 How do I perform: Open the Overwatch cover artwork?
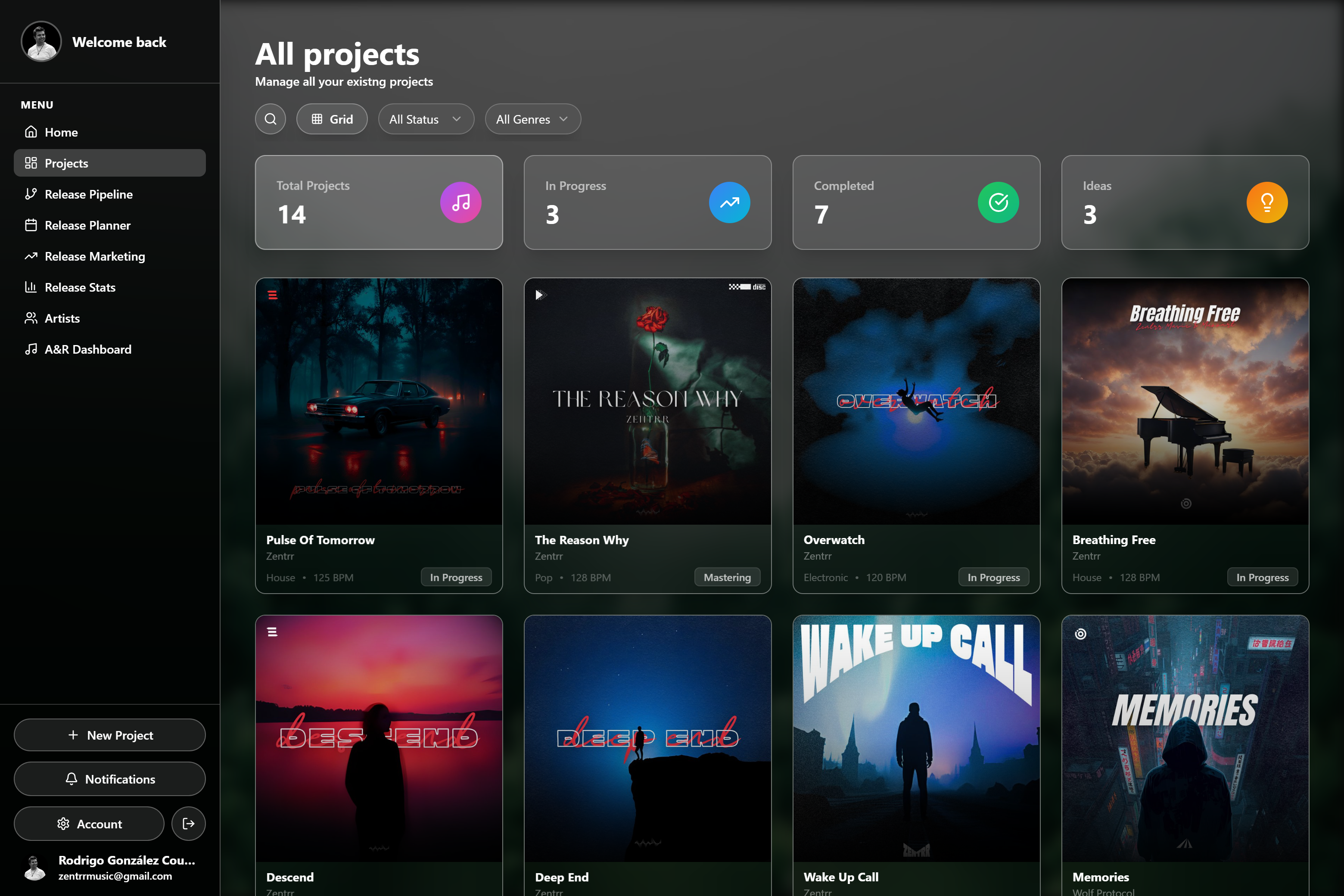916,401
